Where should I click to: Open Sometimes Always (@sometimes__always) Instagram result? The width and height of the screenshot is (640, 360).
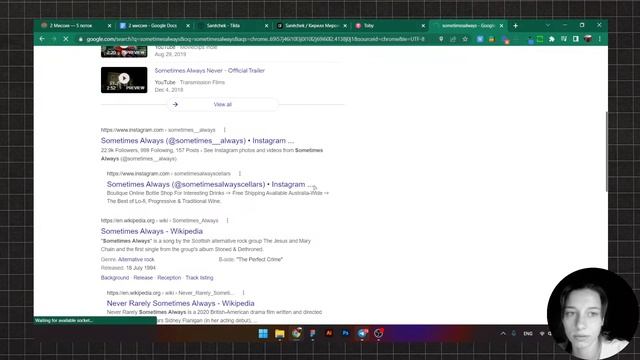click(197, 140)
